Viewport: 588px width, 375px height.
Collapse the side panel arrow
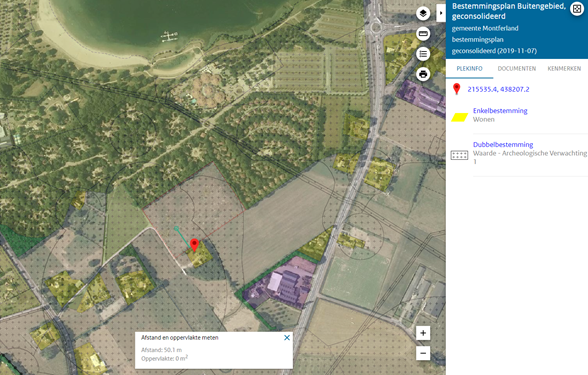pyautogui.click(x=441, y=13)
